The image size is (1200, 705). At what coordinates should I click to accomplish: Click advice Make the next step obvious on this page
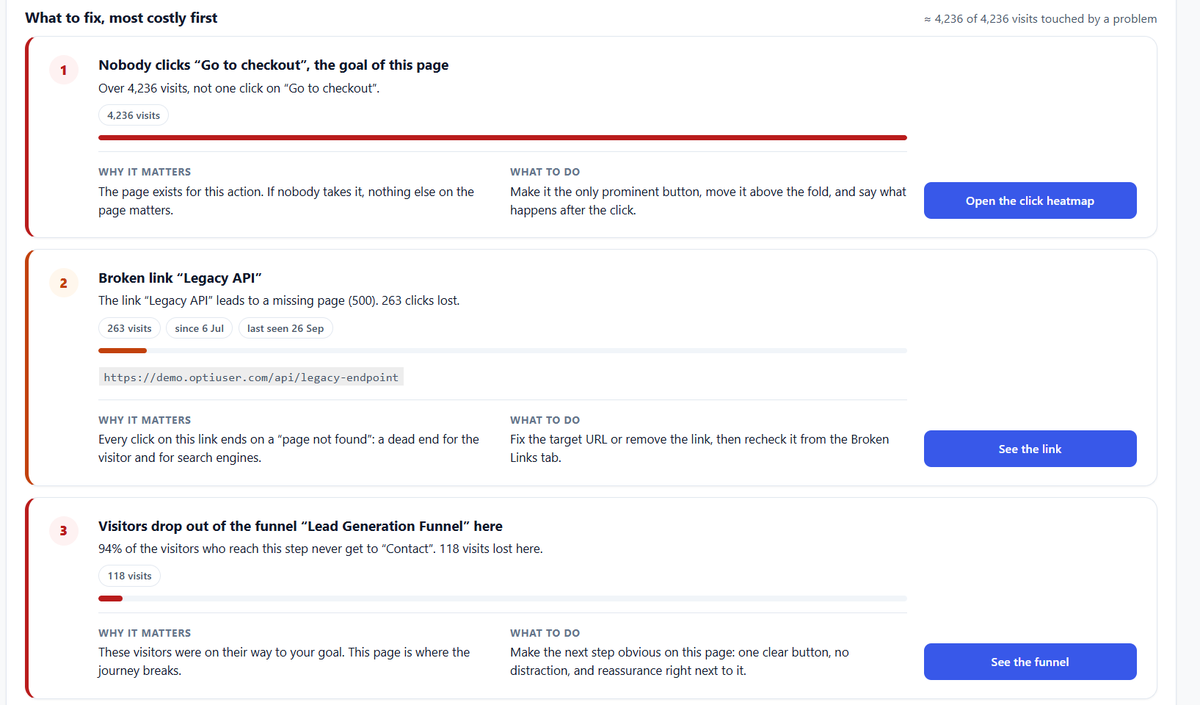679,661
